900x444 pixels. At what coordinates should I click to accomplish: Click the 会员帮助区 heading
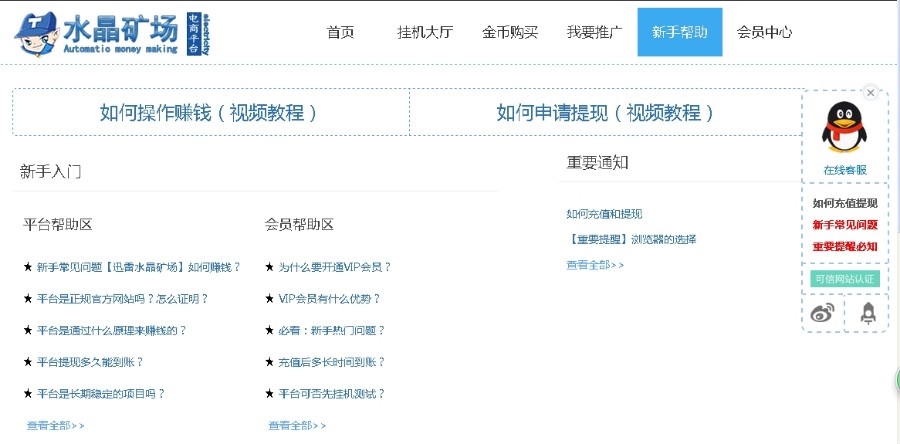coord(299,224)
